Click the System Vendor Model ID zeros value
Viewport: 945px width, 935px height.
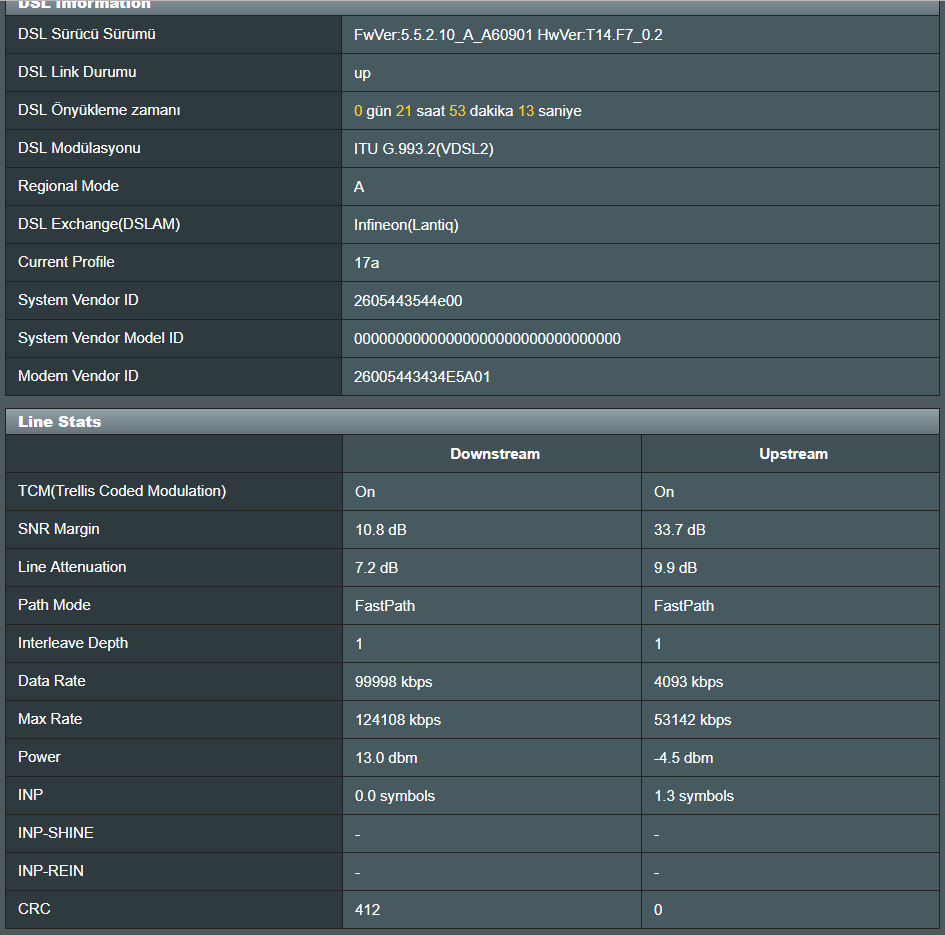tap(487, 339)
